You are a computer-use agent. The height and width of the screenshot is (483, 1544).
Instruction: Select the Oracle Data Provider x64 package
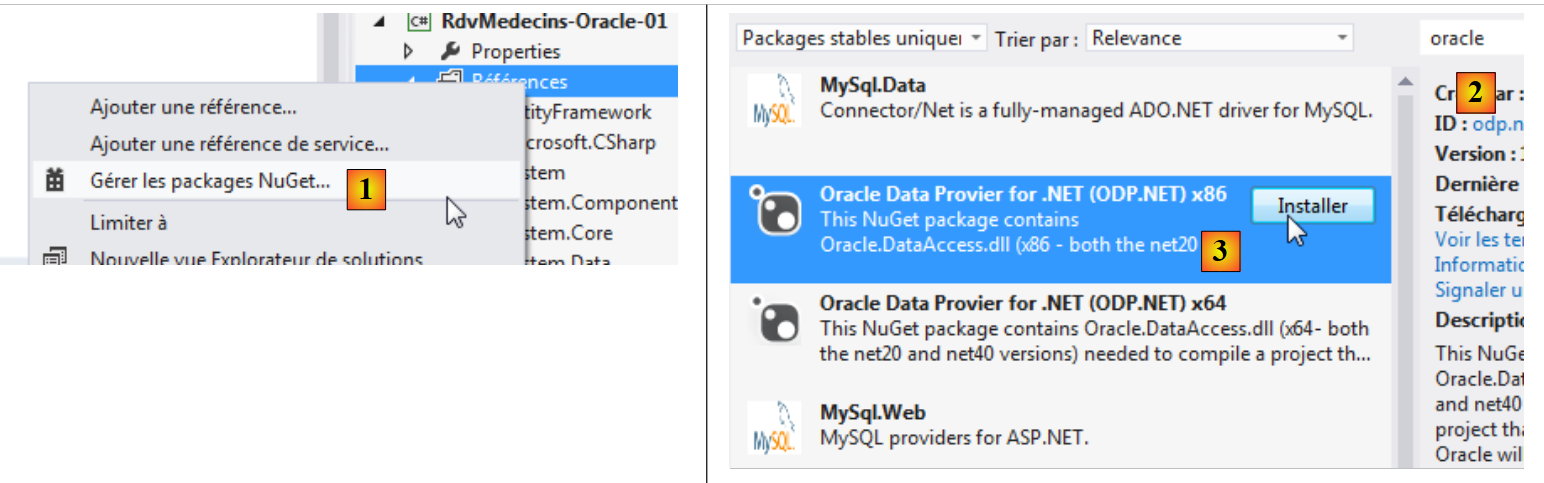1023,303
